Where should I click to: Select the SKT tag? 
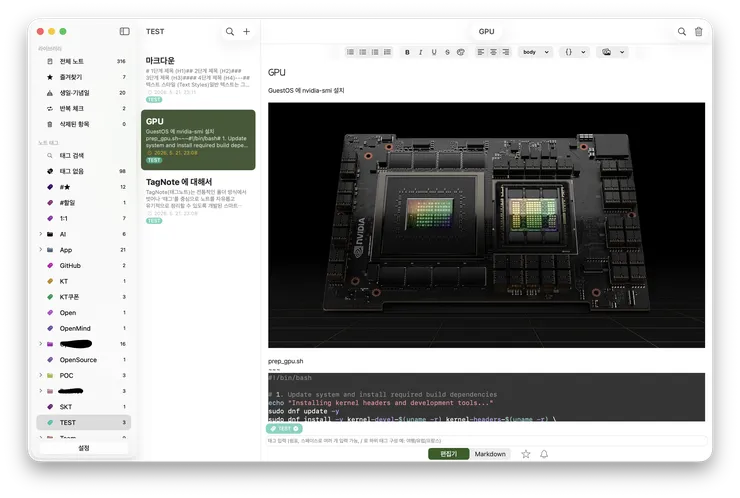click(84, 406)
